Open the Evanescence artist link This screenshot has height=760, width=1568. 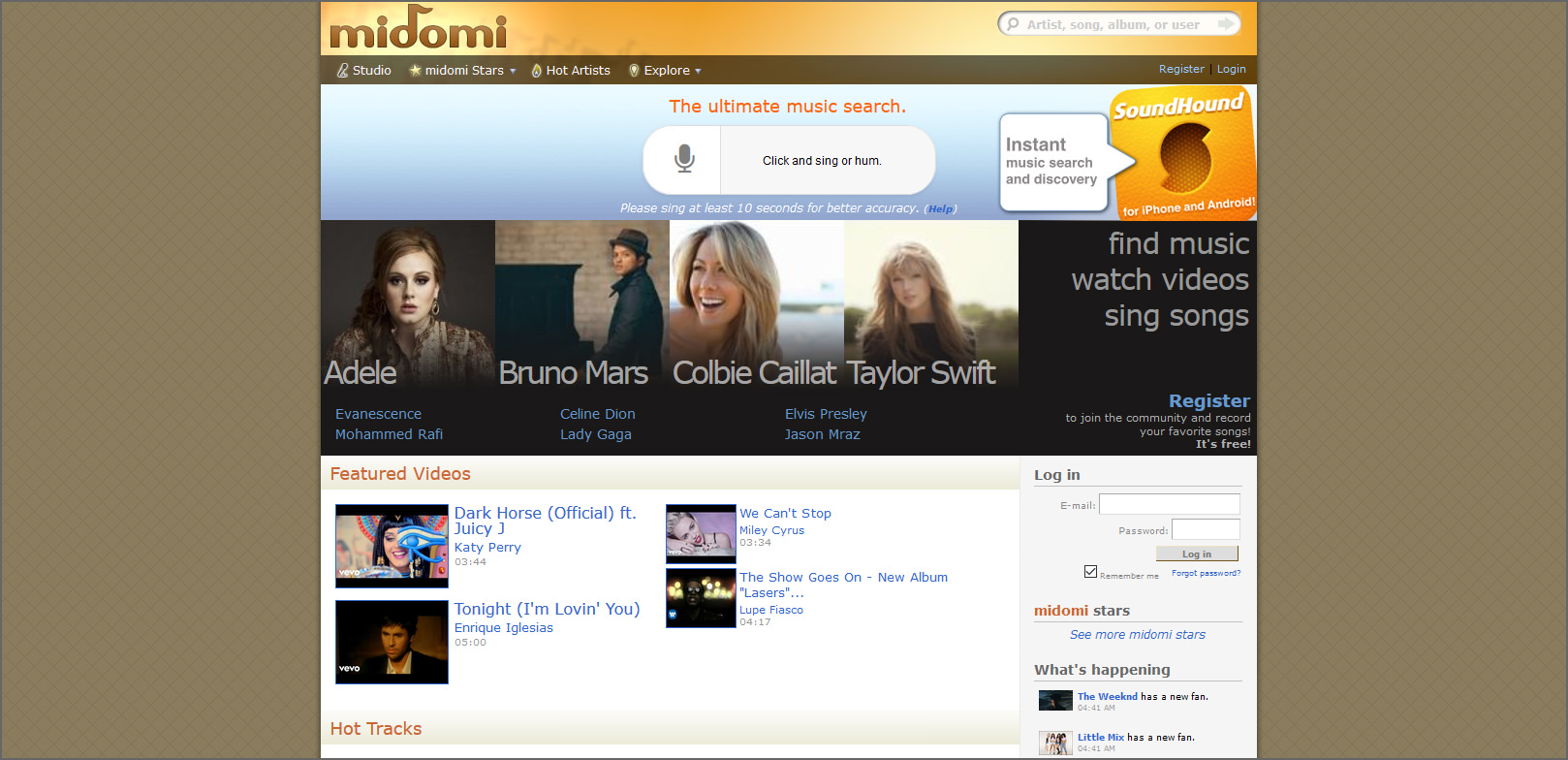click(x=378, y=414)
